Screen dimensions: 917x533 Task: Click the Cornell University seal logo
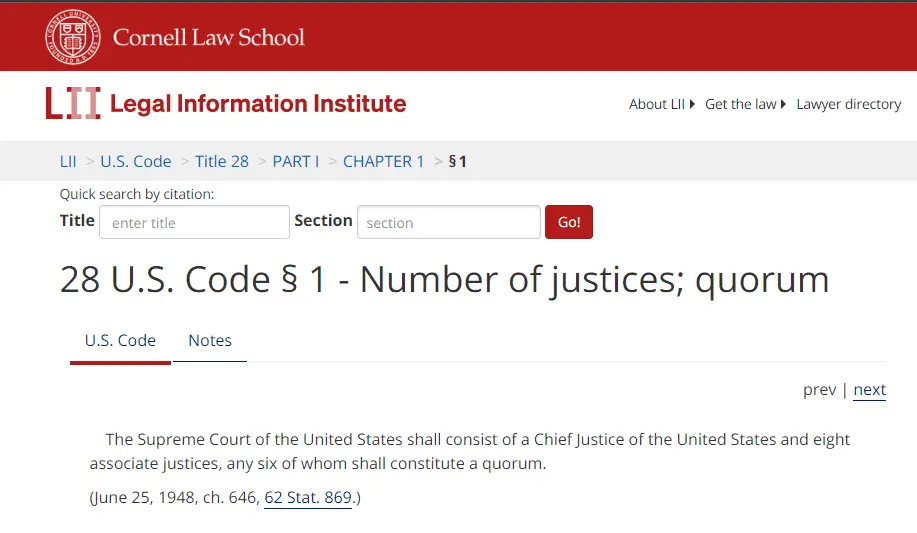pyautogui.click(x=72, y=37)
